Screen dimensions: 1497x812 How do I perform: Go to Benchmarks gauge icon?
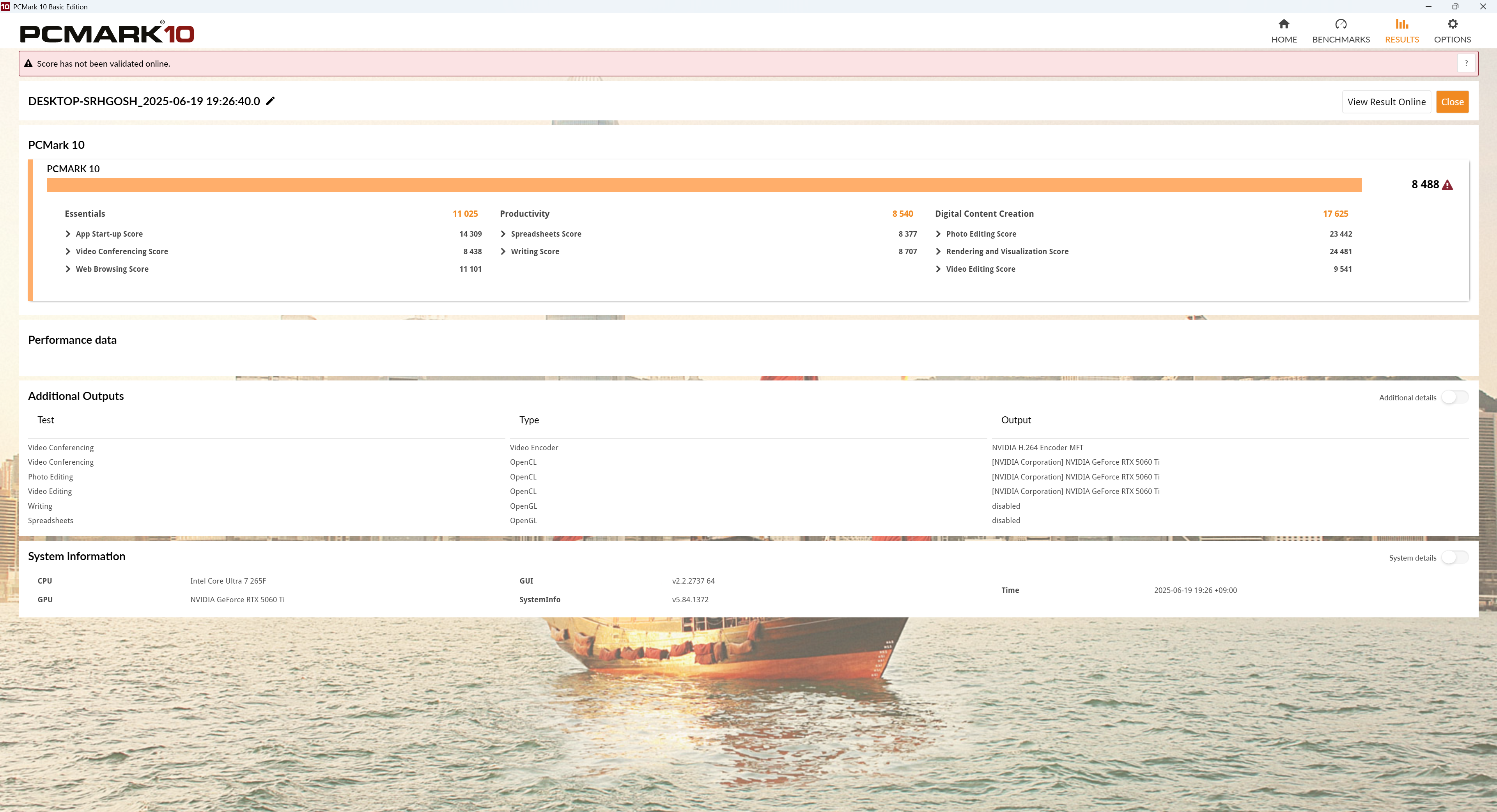[x=1341, y=25]
